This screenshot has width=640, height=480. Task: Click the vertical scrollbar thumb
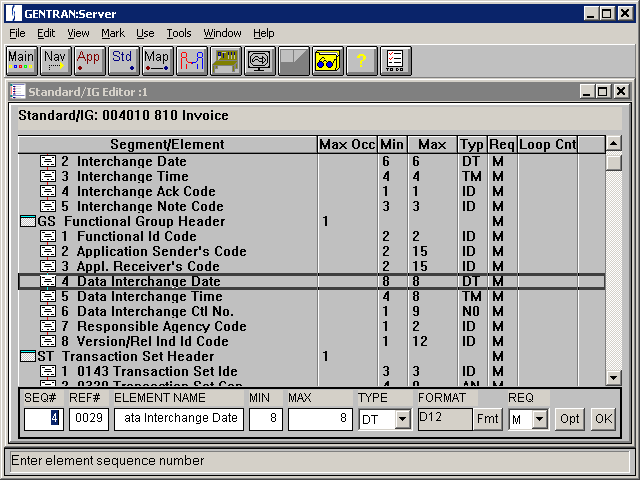click(x=613, y=162)
